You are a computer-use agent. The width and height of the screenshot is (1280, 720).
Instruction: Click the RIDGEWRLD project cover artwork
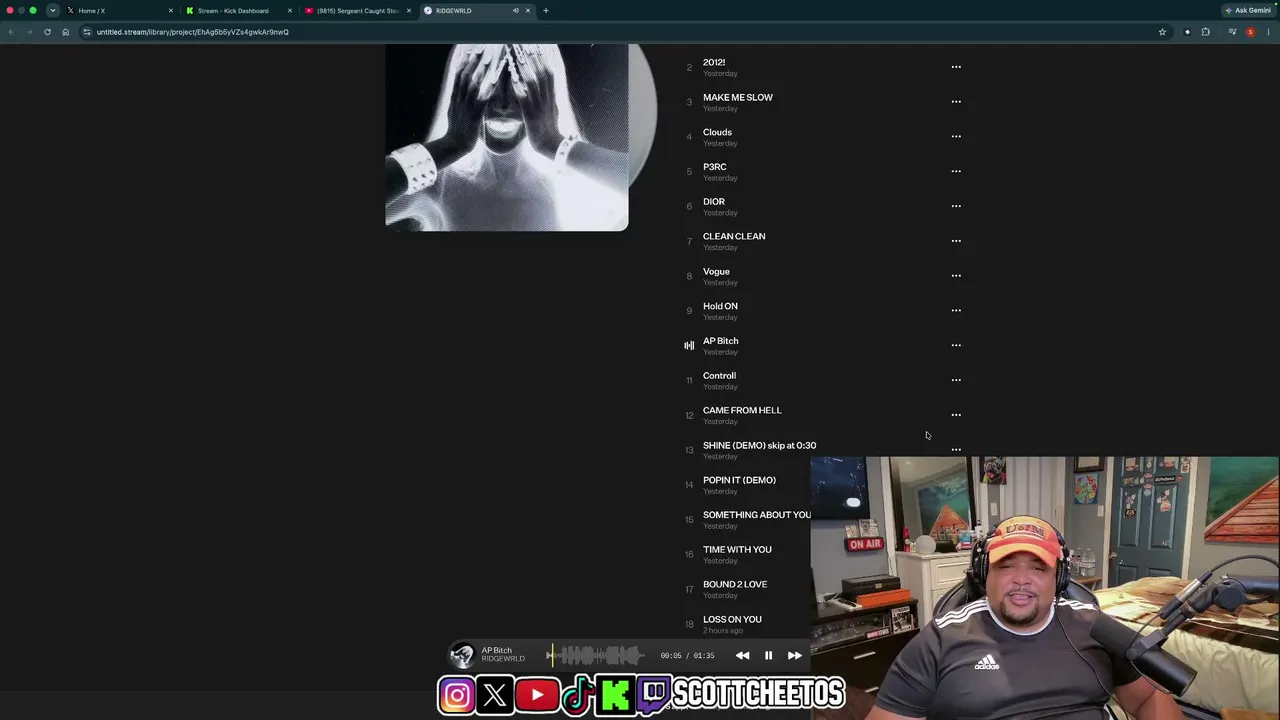(507, 137)
